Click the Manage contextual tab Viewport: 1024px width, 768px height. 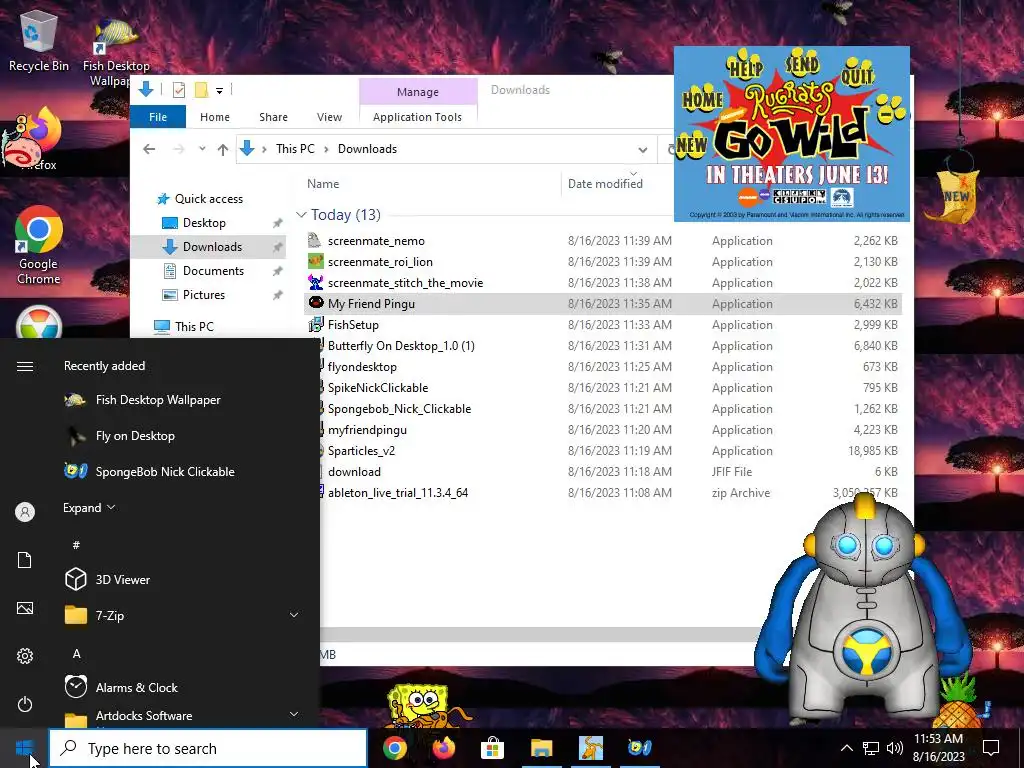click(418, 92)
